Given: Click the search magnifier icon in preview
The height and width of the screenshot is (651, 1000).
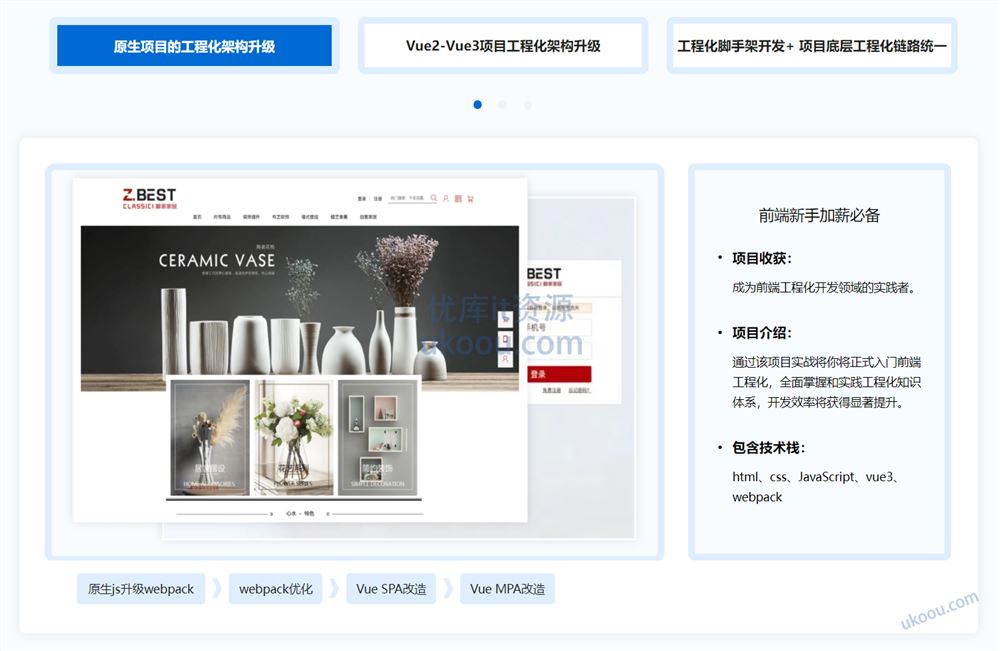Looking at the screenshot, I should (x=434, y=198).
